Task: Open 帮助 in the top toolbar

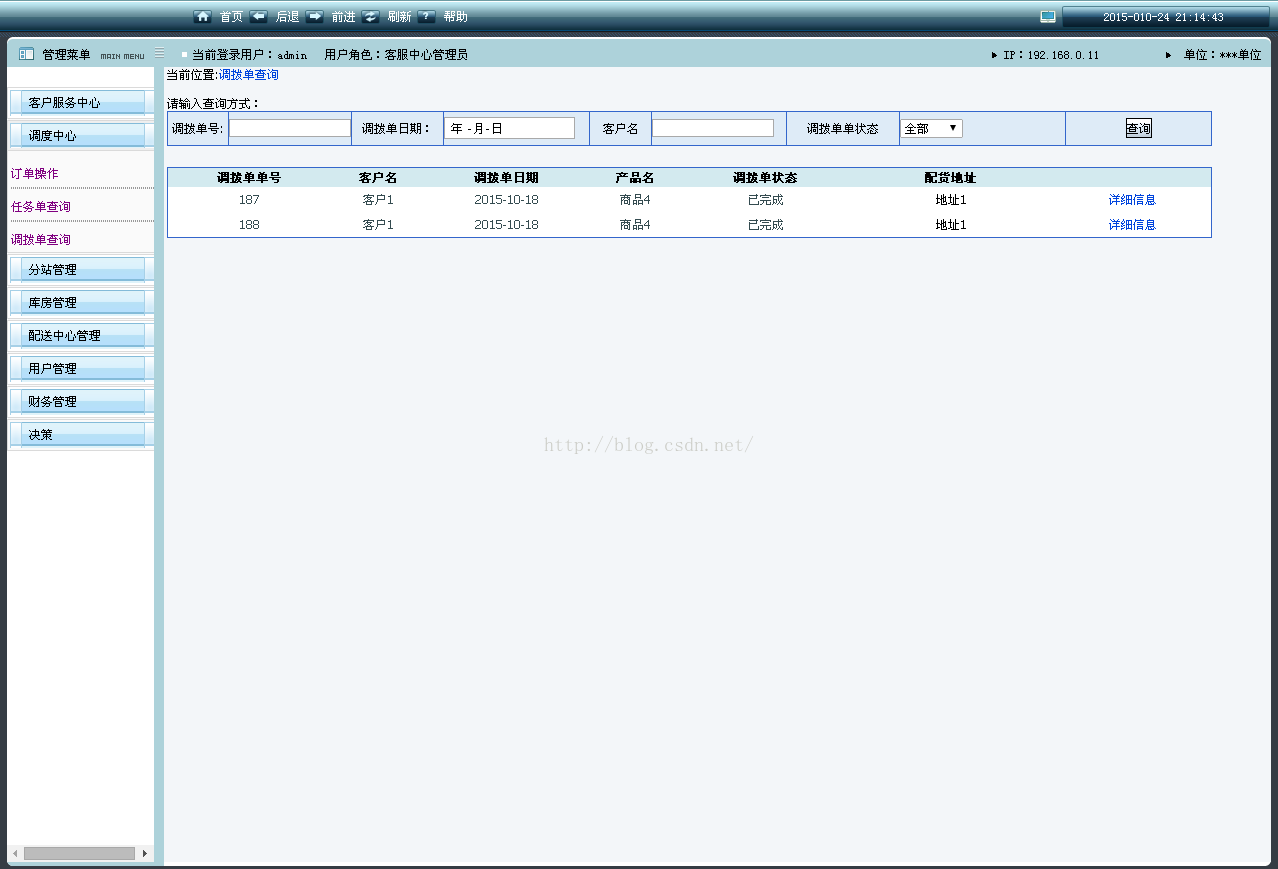Action: [x=455, y=17]
